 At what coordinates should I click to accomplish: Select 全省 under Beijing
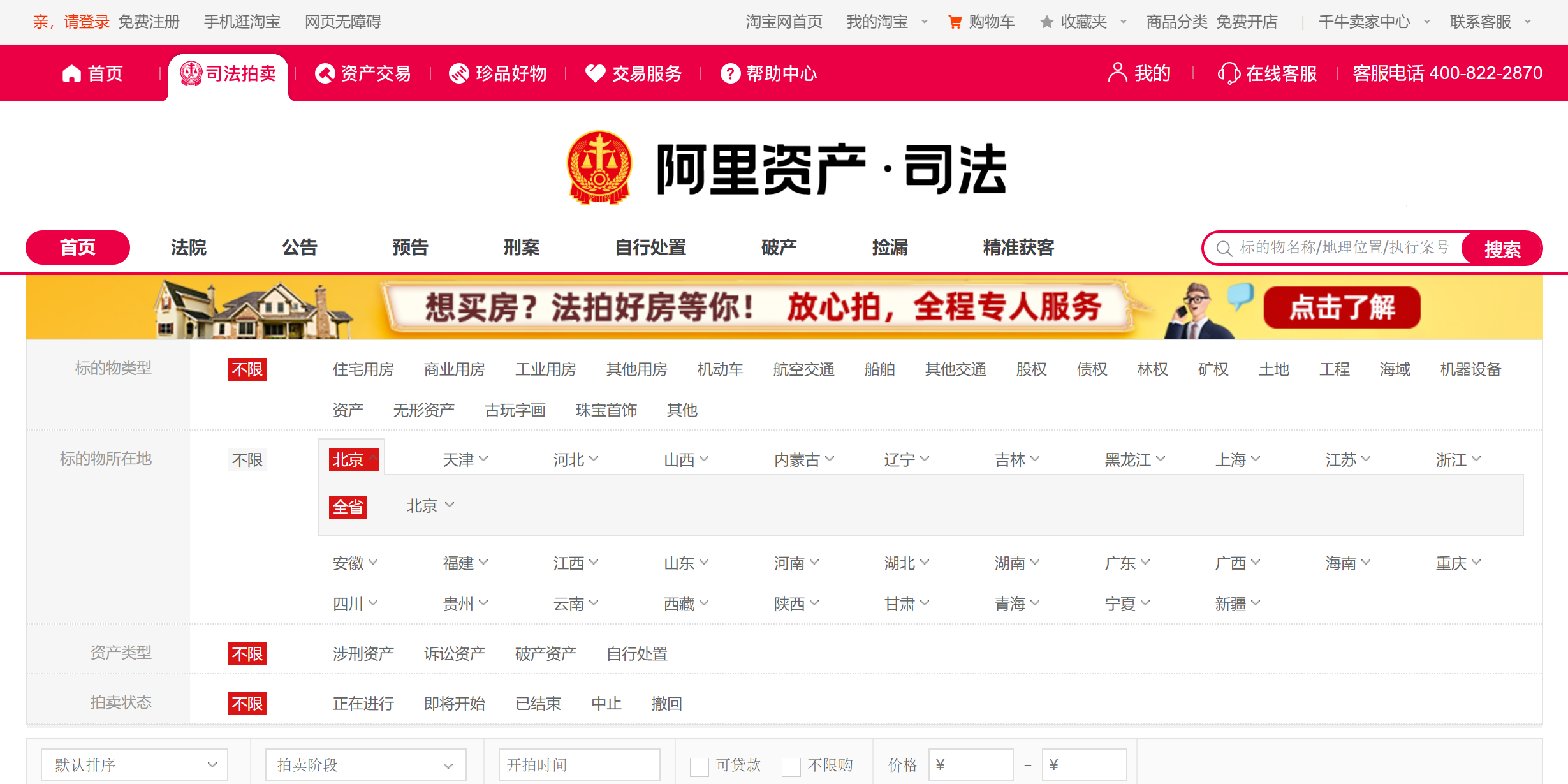tap(348, 507)
